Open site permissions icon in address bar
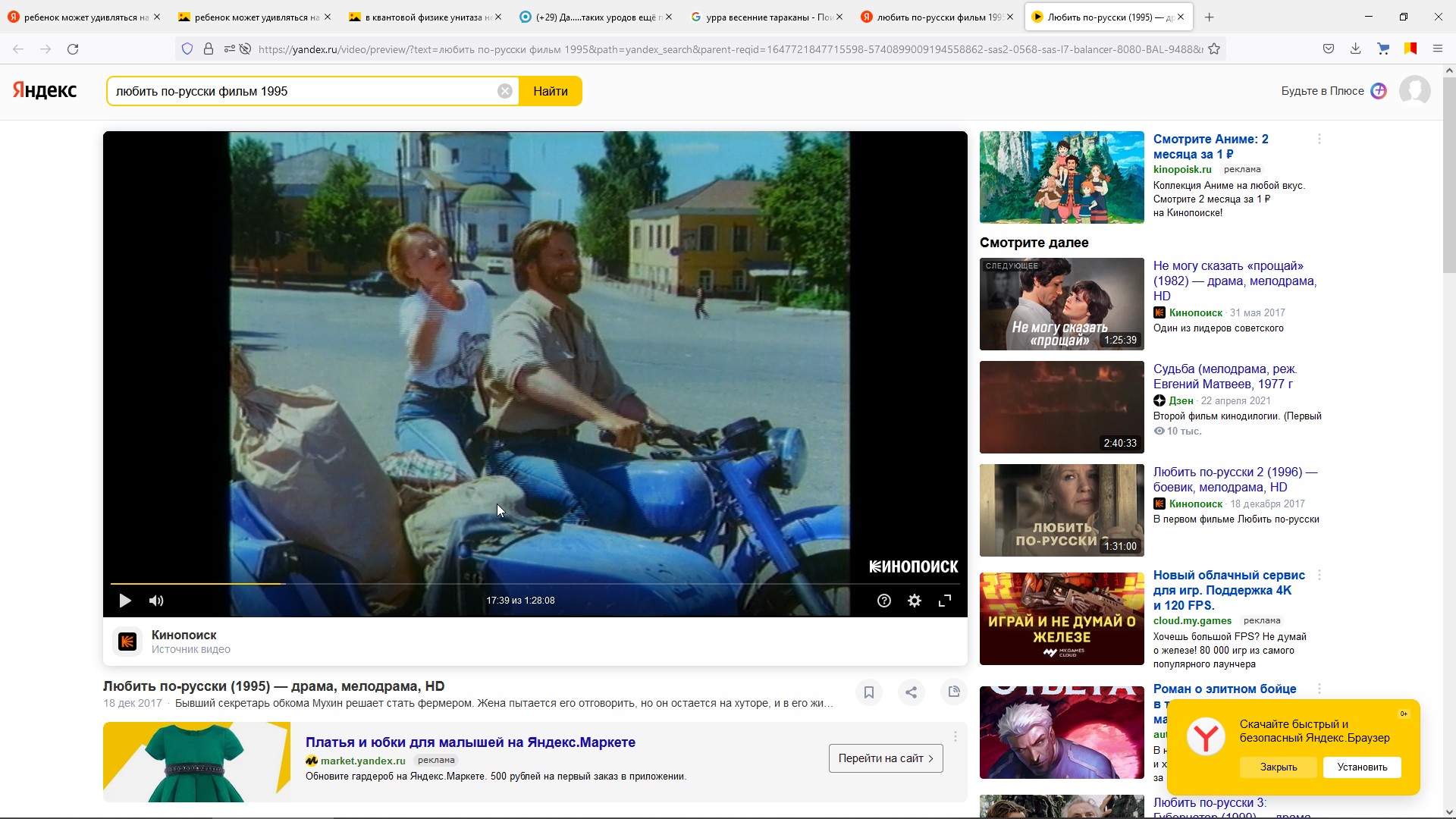1456x819 pixels. [x=230, y=49]
